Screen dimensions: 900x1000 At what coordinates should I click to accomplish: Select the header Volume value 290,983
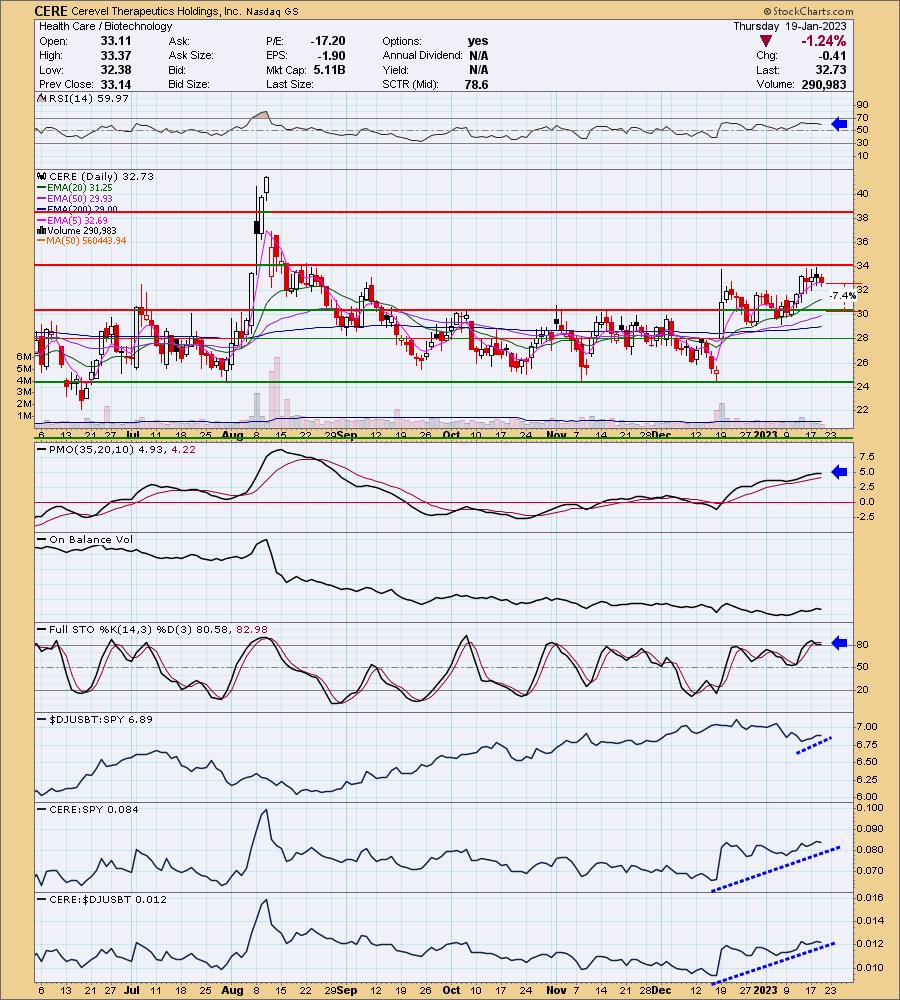[823, 84]
